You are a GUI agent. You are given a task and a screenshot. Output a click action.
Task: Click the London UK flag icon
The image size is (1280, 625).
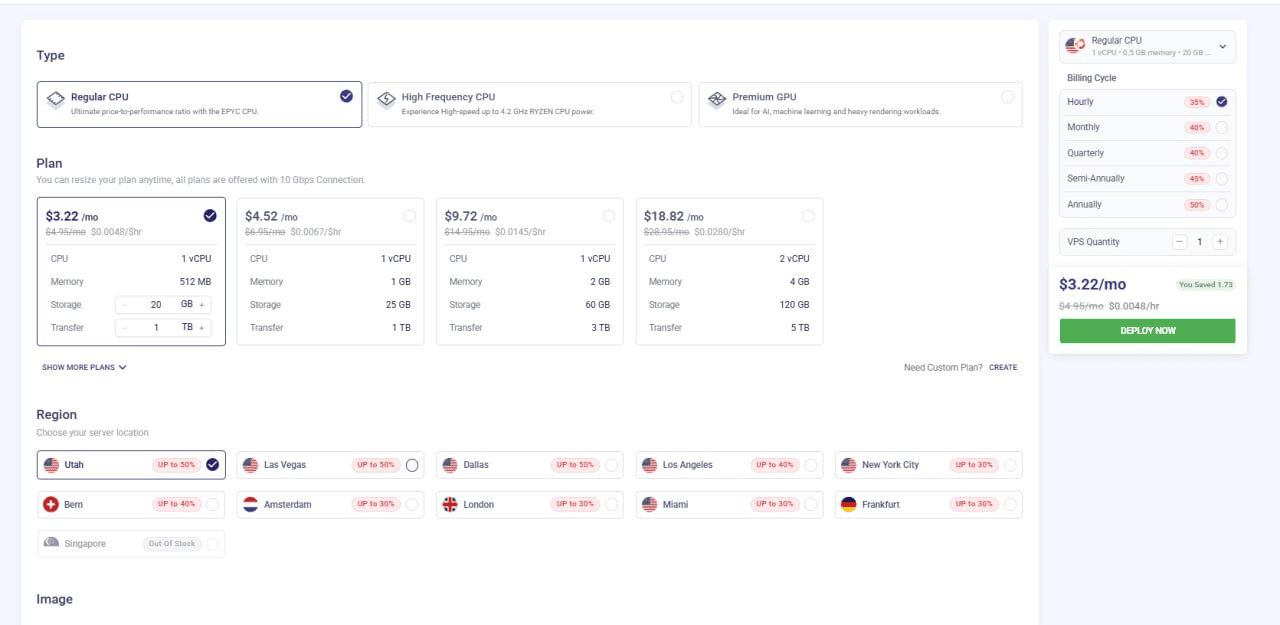(x=450, y=504)
